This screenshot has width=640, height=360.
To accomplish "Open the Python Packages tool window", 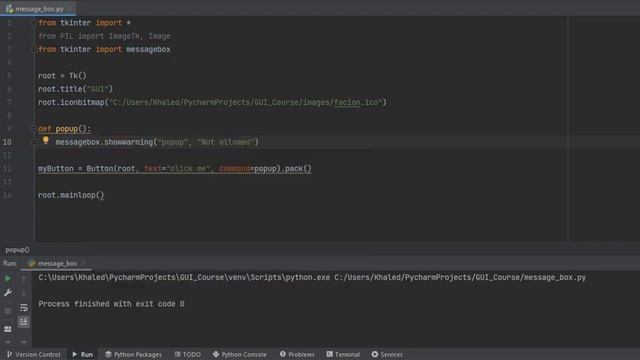I will click(x=133, y=354).
